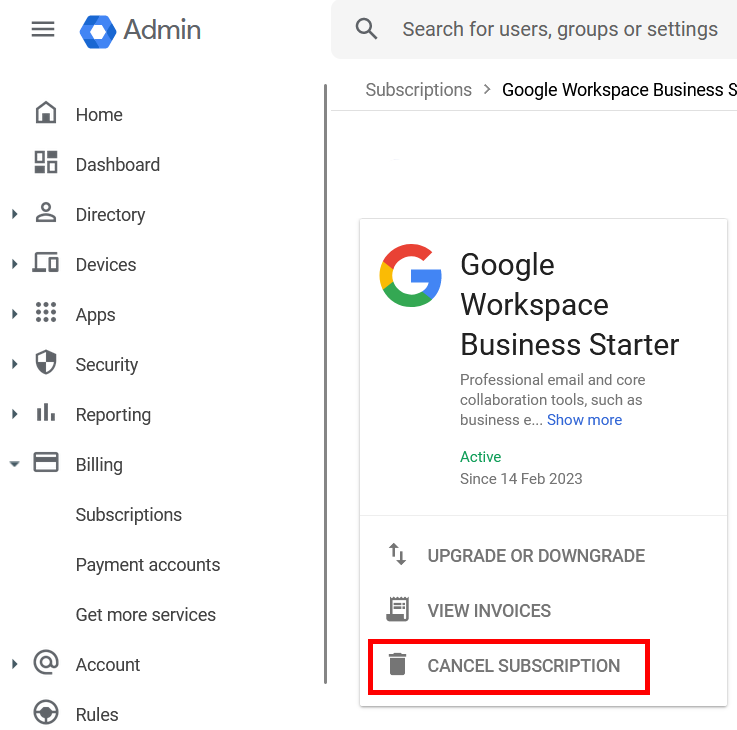737x730 pixels.
Task: Click the Apps dots grid icon
Action: (x=46, y=312)
